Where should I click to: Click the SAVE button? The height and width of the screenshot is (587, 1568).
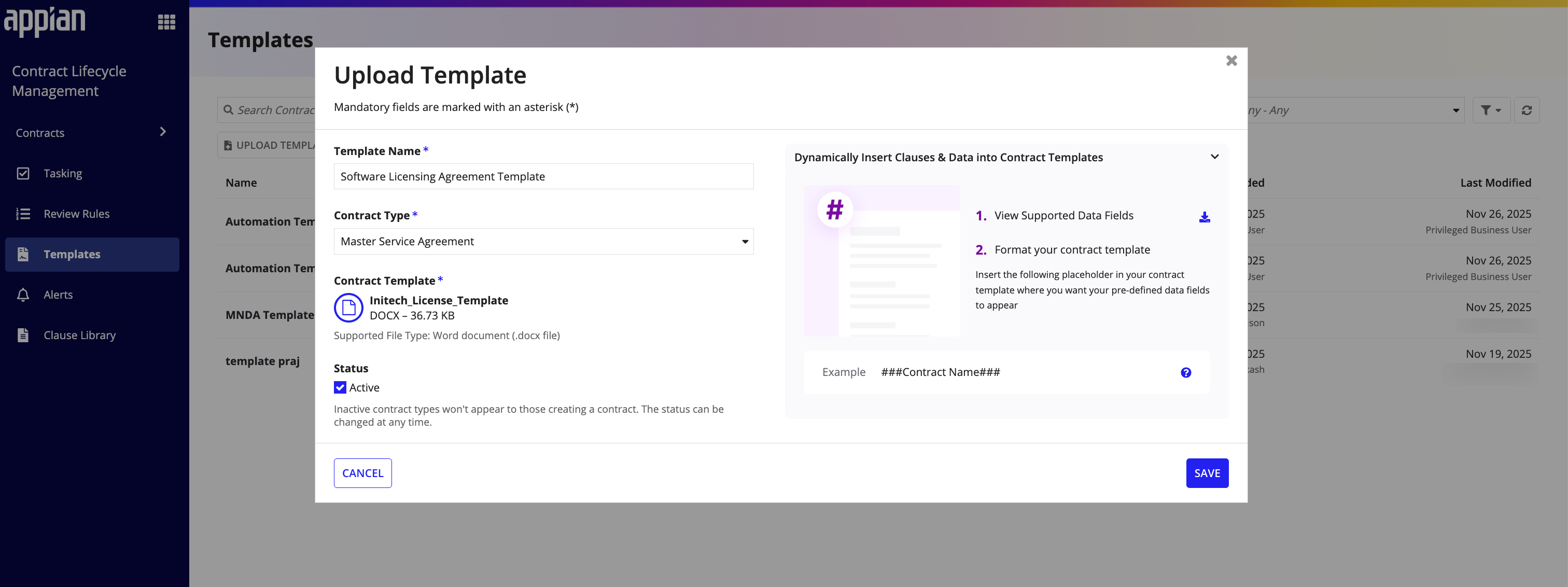coord(1207,473)
